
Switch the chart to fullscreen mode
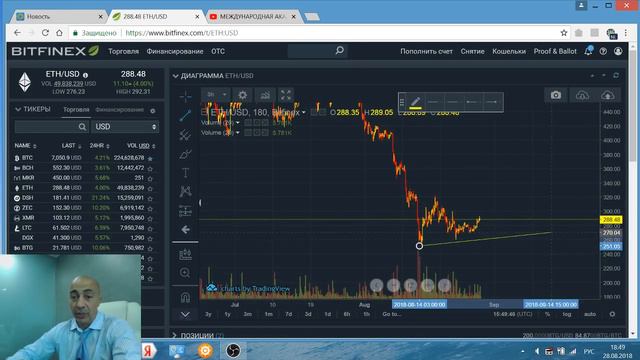[286, 95]
